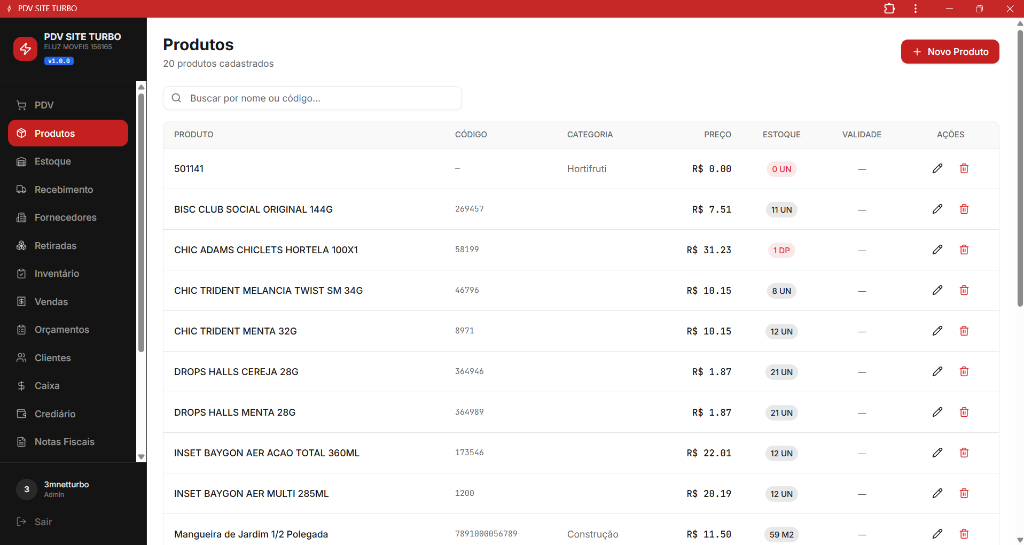
Task: Click the user avatar with number 3
Action: (26, 489)
